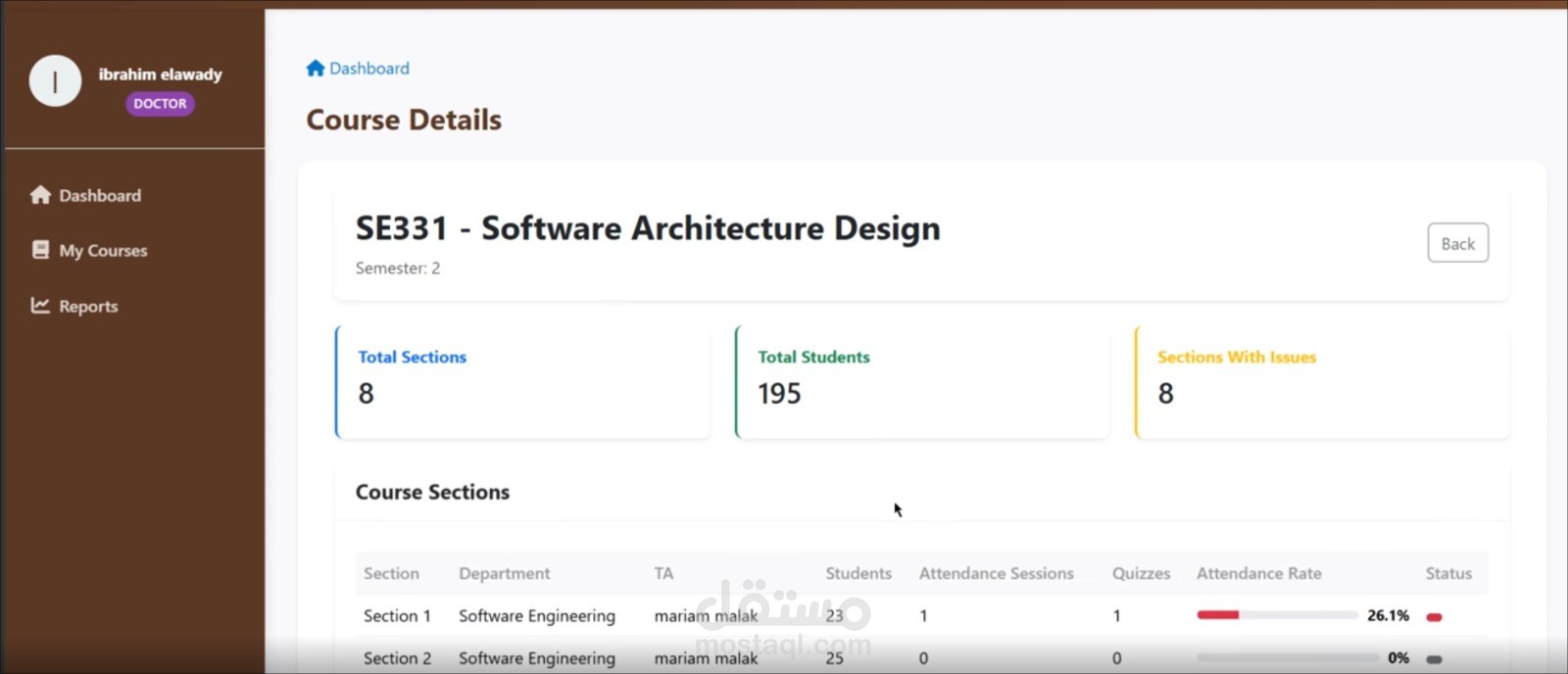This screenshot has width=1568, height=674.
Task: Click the Department column header
Action: pyautogui.click(x=504, y=573)
